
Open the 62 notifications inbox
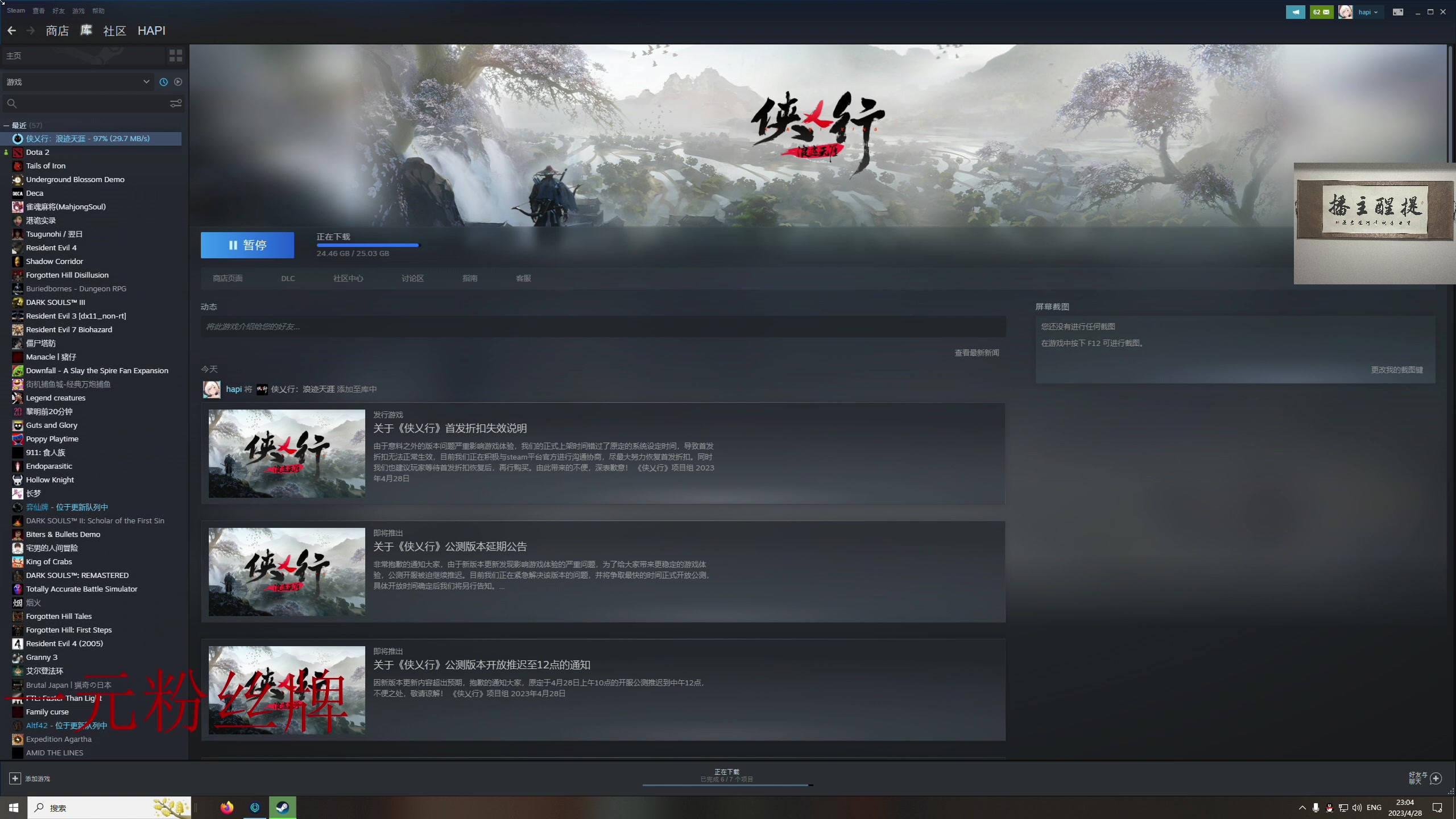[1321, 12]
